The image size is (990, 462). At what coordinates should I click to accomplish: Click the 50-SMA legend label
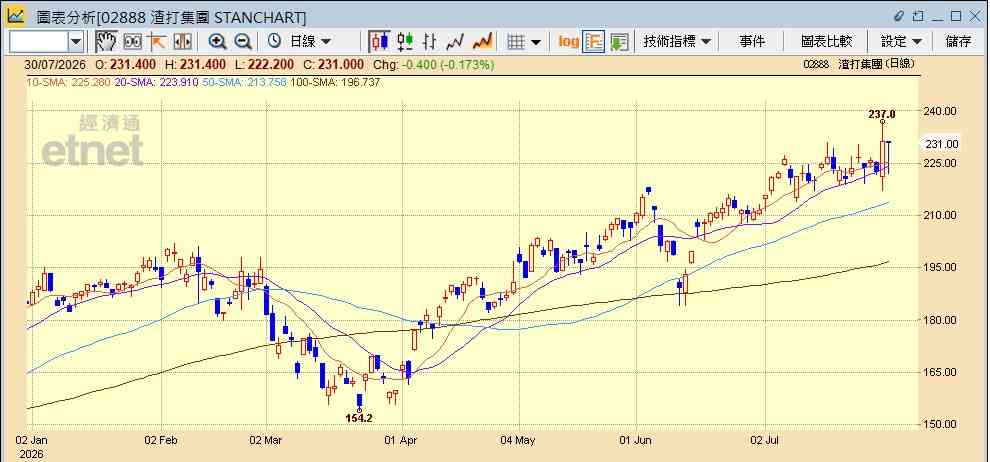click(x=244, y=82)
